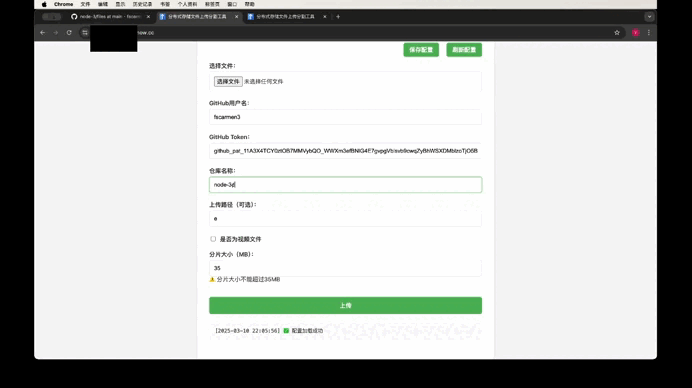Open a new browser tab
Screen dimensions: 692x388
point(338,17)
